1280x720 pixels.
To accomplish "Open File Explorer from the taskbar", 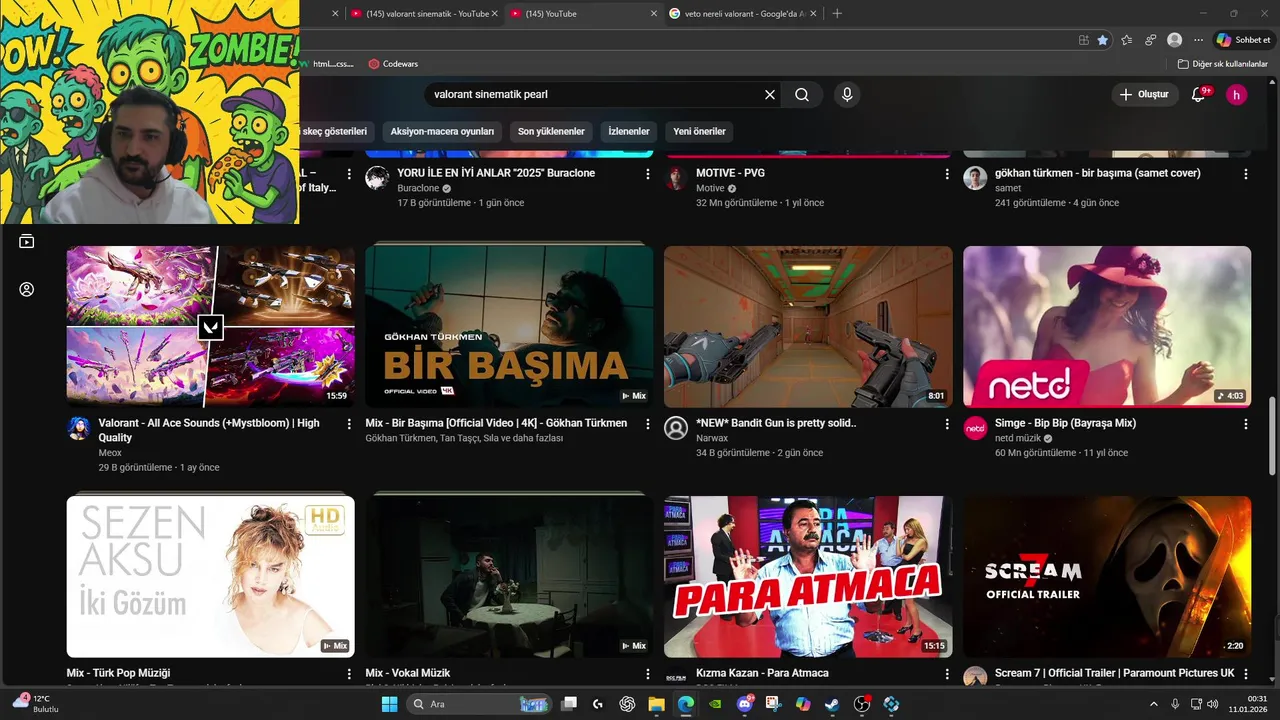I will coord(656,704).
